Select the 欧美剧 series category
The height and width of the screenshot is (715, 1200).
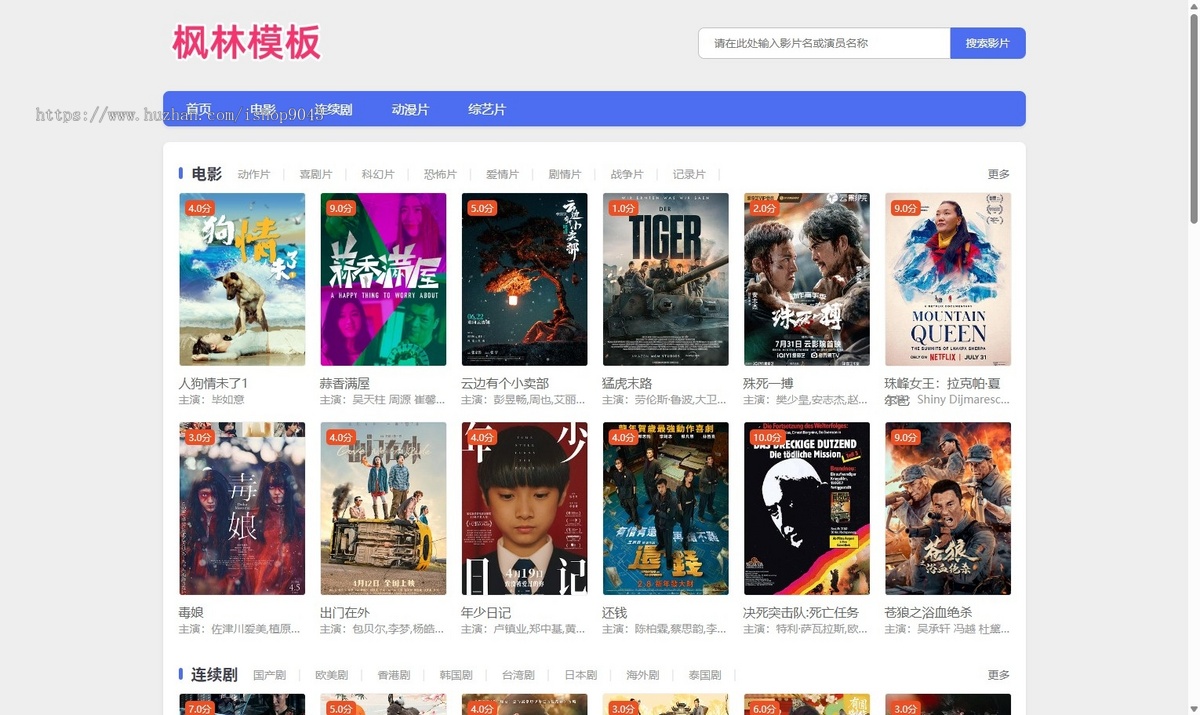[x=332, y=675]
